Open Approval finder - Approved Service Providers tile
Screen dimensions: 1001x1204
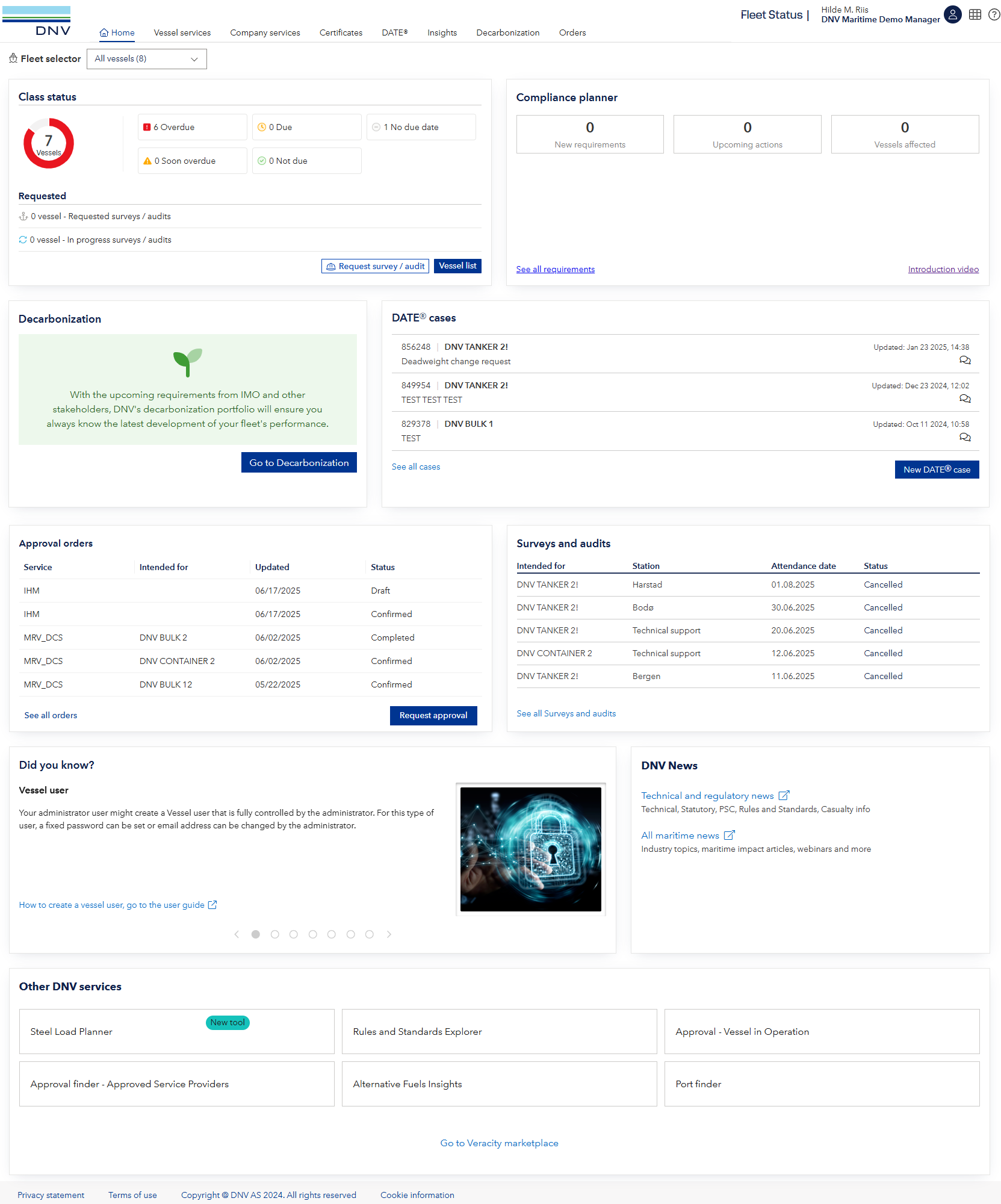coord(177,1084)
